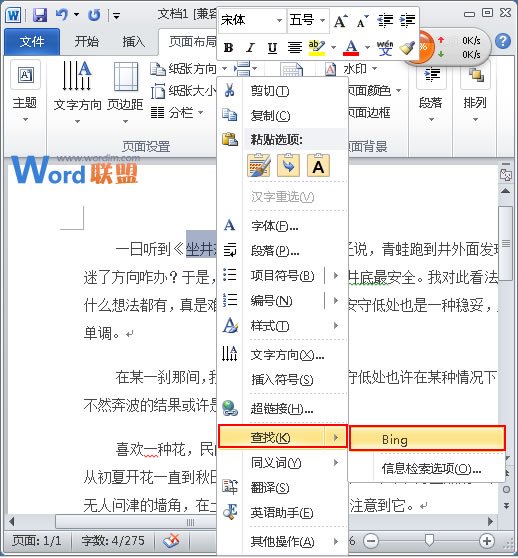Click the Redo icon in title bar
This screenshot has height=558, width=518.
point(94,15)
